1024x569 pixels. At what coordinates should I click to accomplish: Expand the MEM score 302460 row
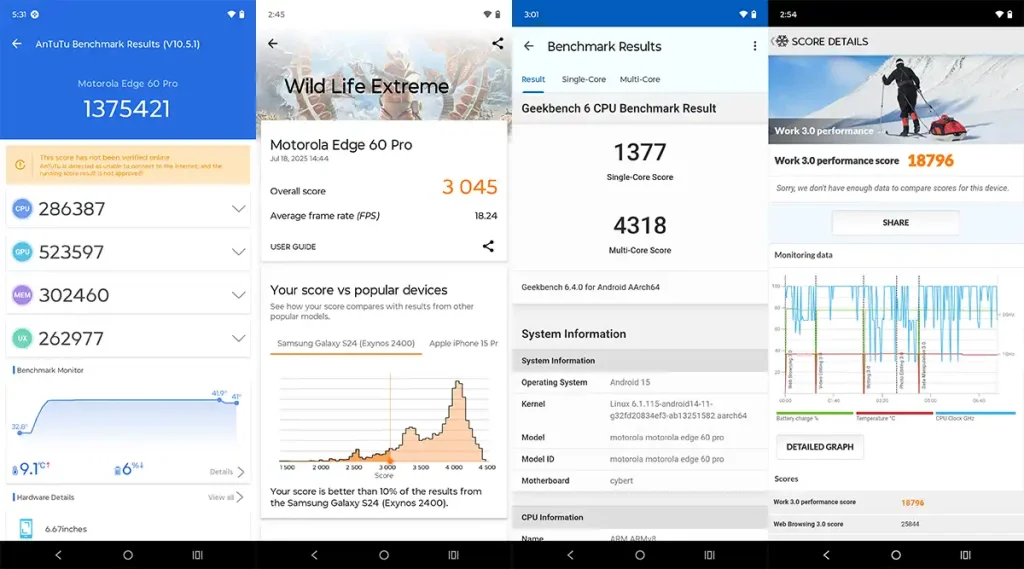tap(238, 295)
